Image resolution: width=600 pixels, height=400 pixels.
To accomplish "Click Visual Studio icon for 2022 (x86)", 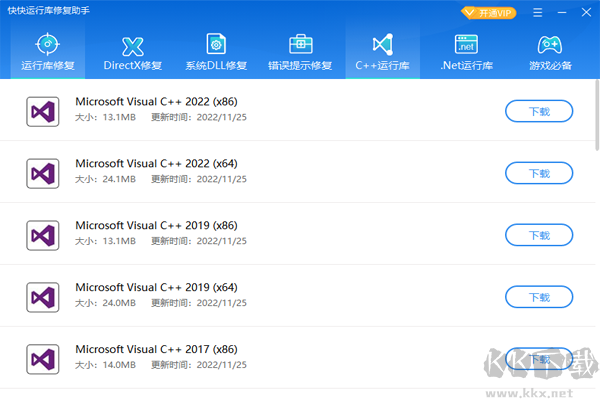I will point(42,112).
